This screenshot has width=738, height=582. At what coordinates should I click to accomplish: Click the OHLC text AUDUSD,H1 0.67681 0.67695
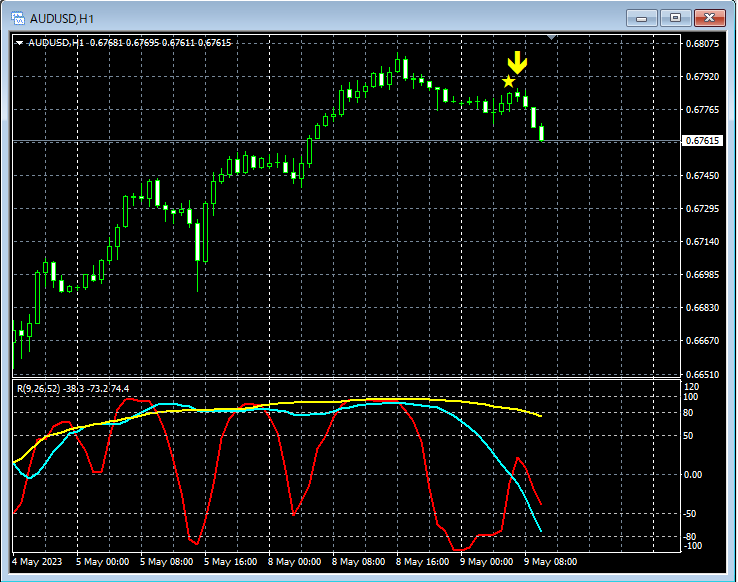click(129, 43)
